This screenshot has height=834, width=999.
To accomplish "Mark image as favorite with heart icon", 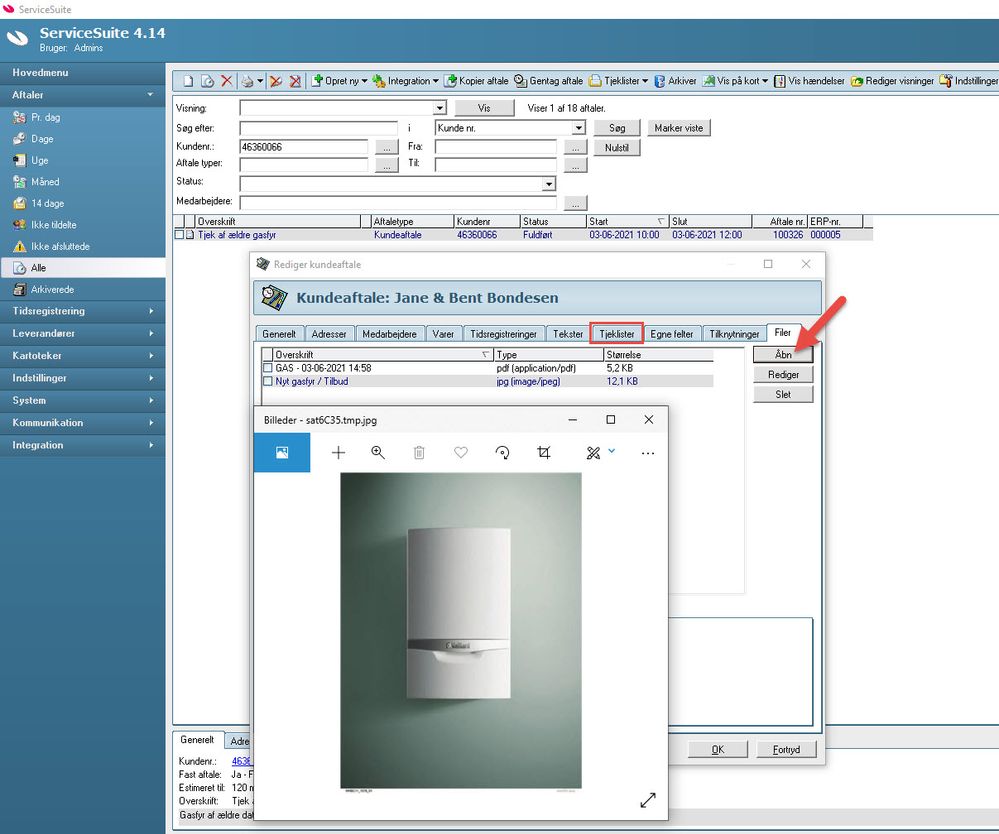I will [461, 452].
